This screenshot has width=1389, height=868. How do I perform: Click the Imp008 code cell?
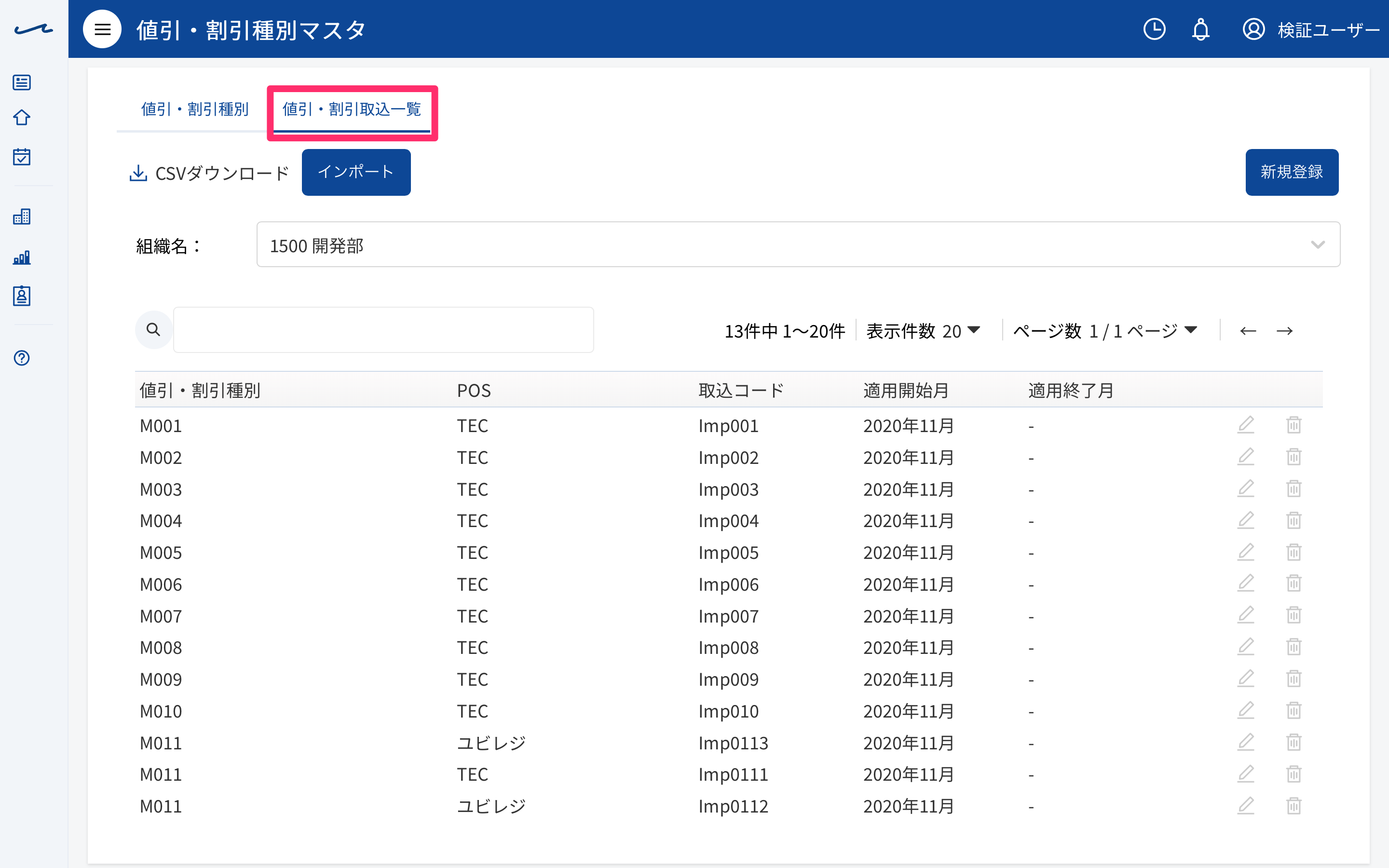(x=728, y=648)
